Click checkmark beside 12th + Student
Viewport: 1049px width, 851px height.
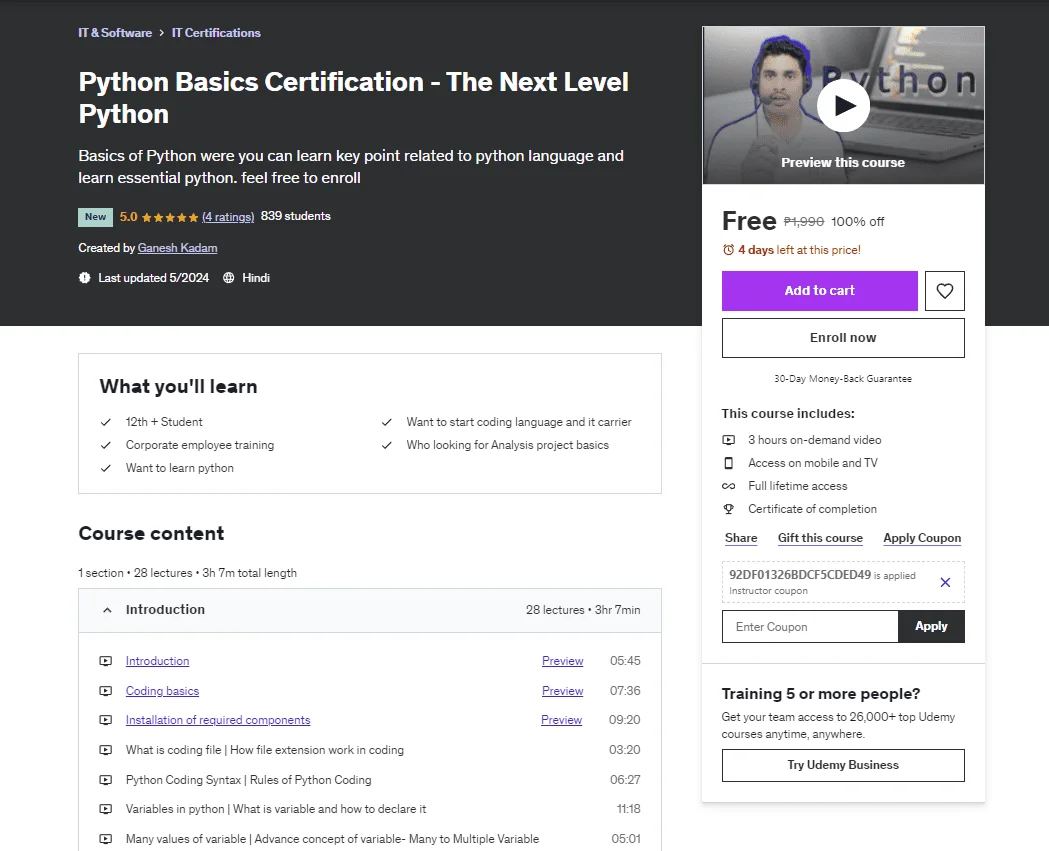pyautogui.click(x=106, y=422)
